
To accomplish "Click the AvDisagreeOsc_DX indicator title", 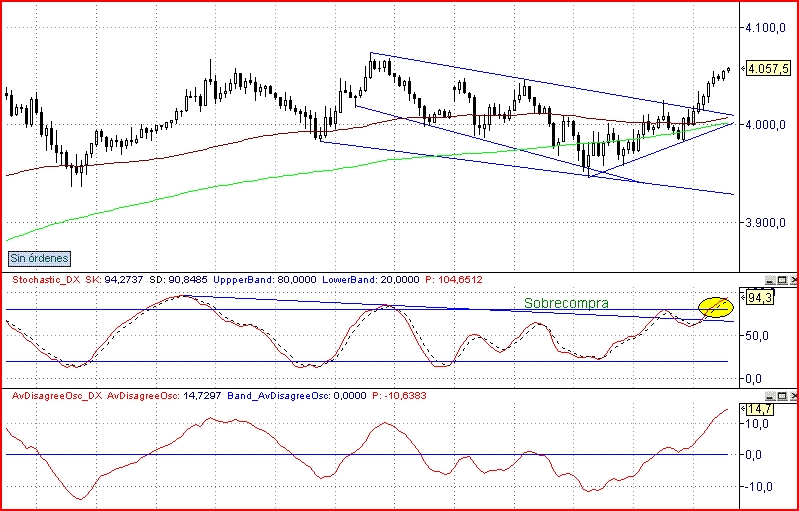I will (57, 396).
